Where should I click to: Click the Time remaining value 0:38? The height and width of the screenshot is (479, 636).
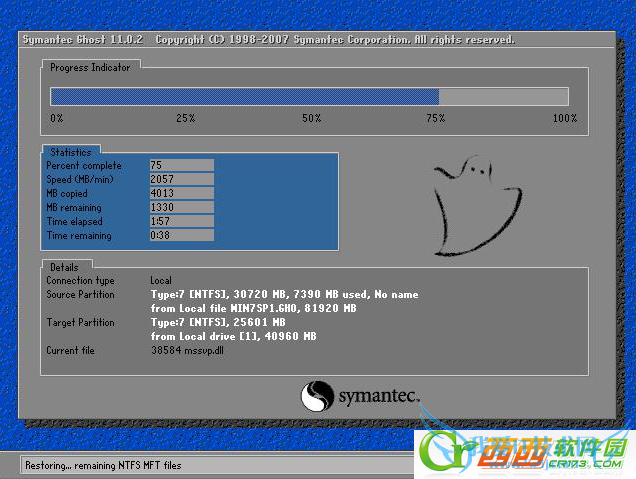click(182, 235)
